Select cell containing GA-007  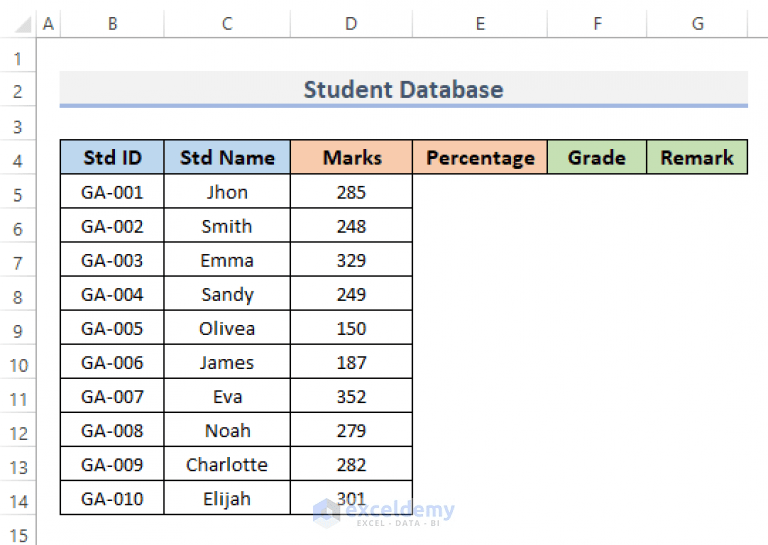[112, 396]
